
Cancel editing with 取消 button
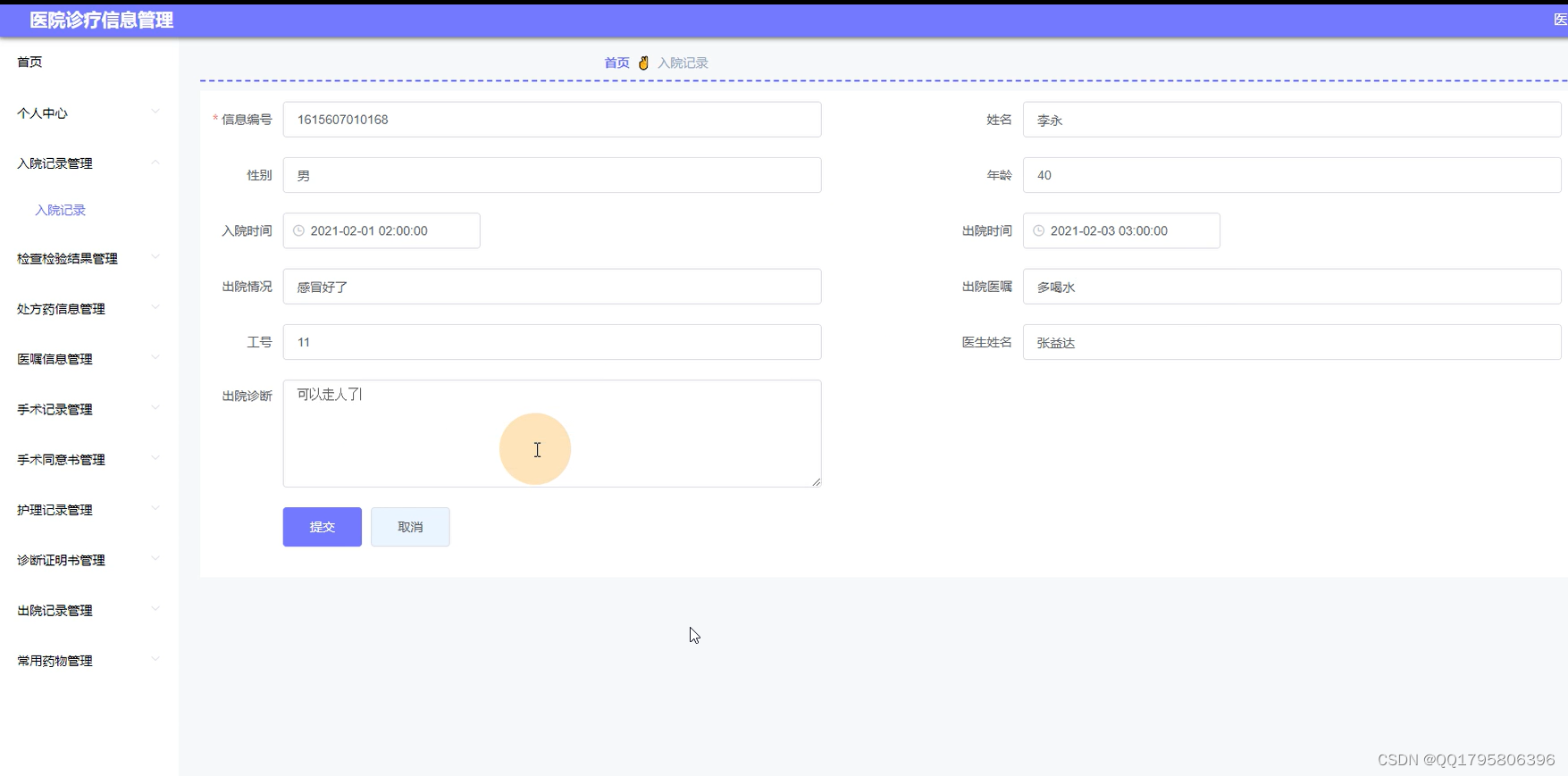pyautogui.click(x=410, y=527)
